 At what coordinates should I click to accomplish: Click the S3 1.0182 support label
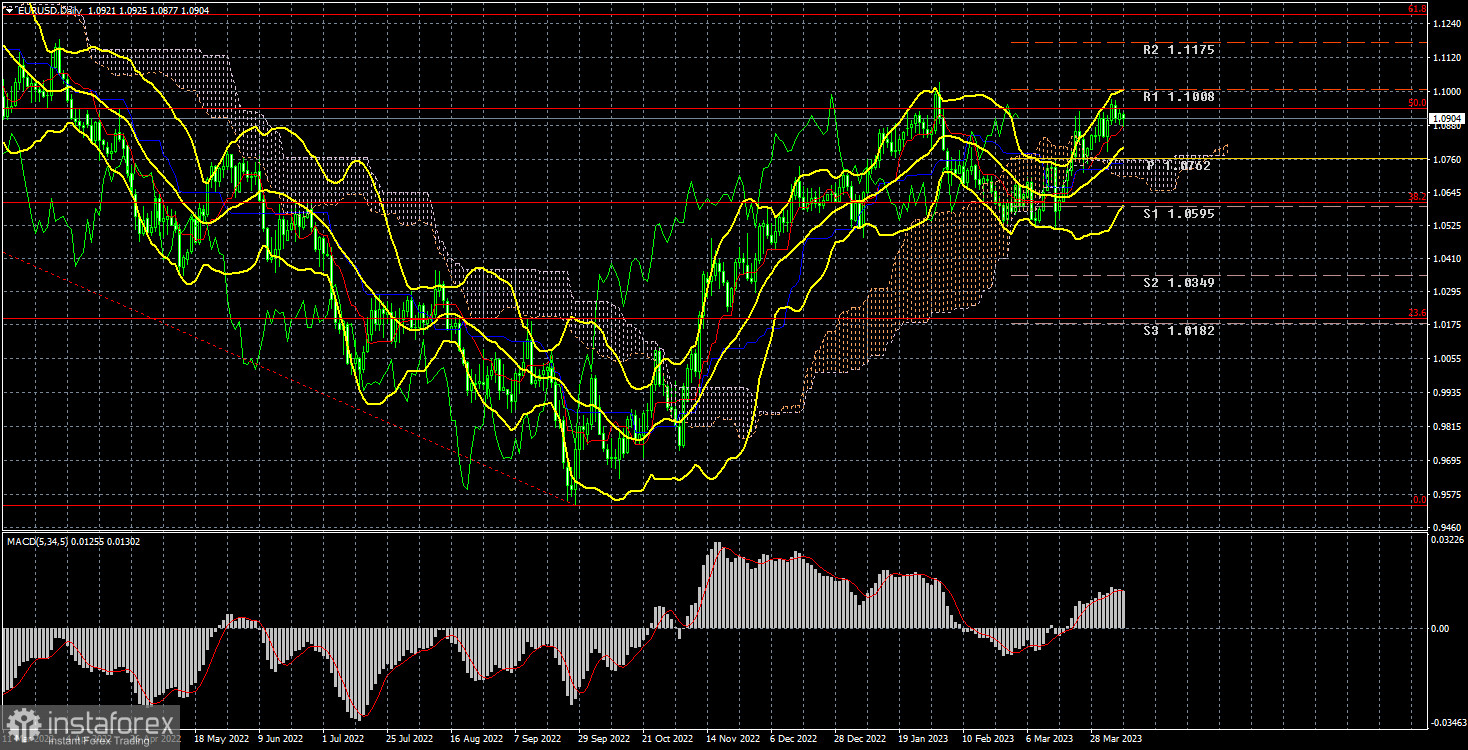pos(1180,330)
